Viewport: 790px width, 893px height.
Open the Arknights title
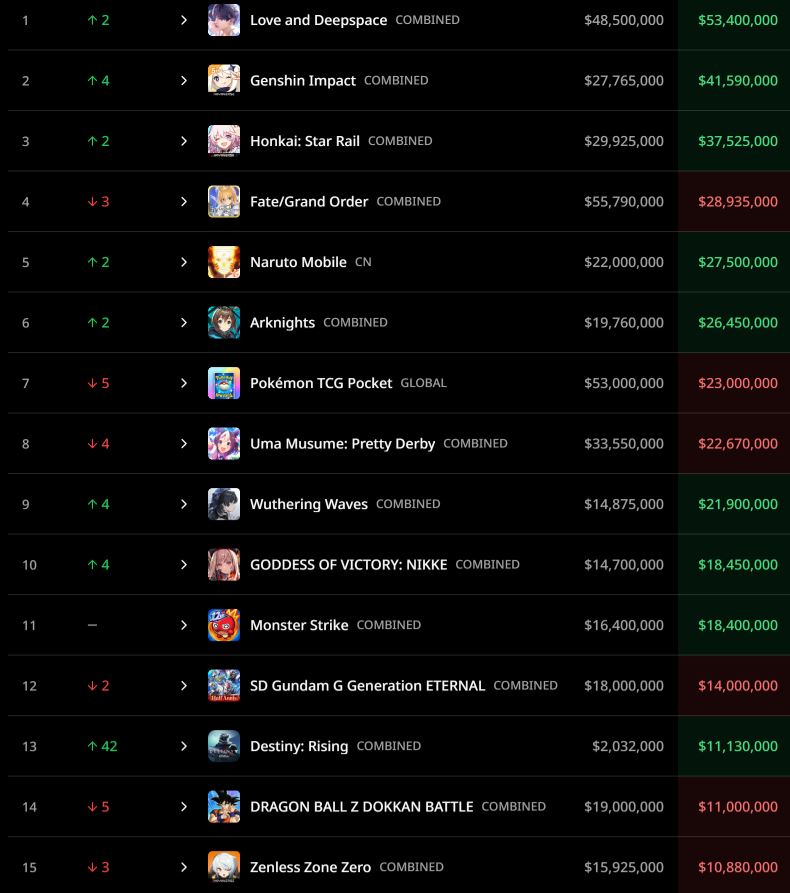[283, 323]
